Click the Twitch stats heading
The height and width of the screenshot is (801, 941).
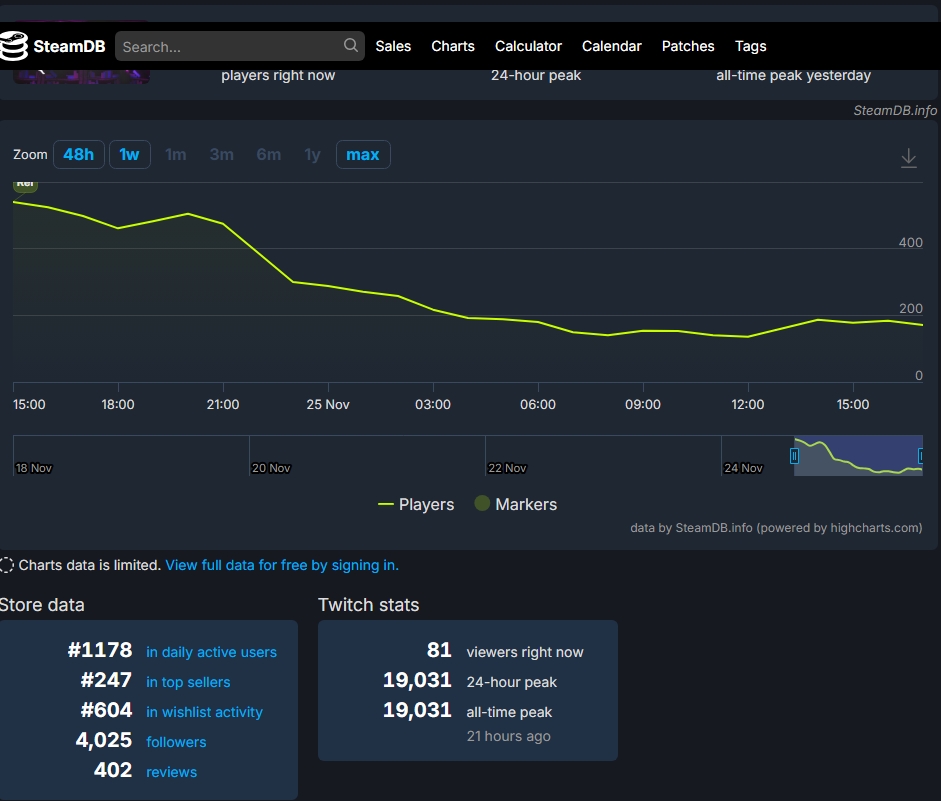pyautogui.click(x=368, y=605)
